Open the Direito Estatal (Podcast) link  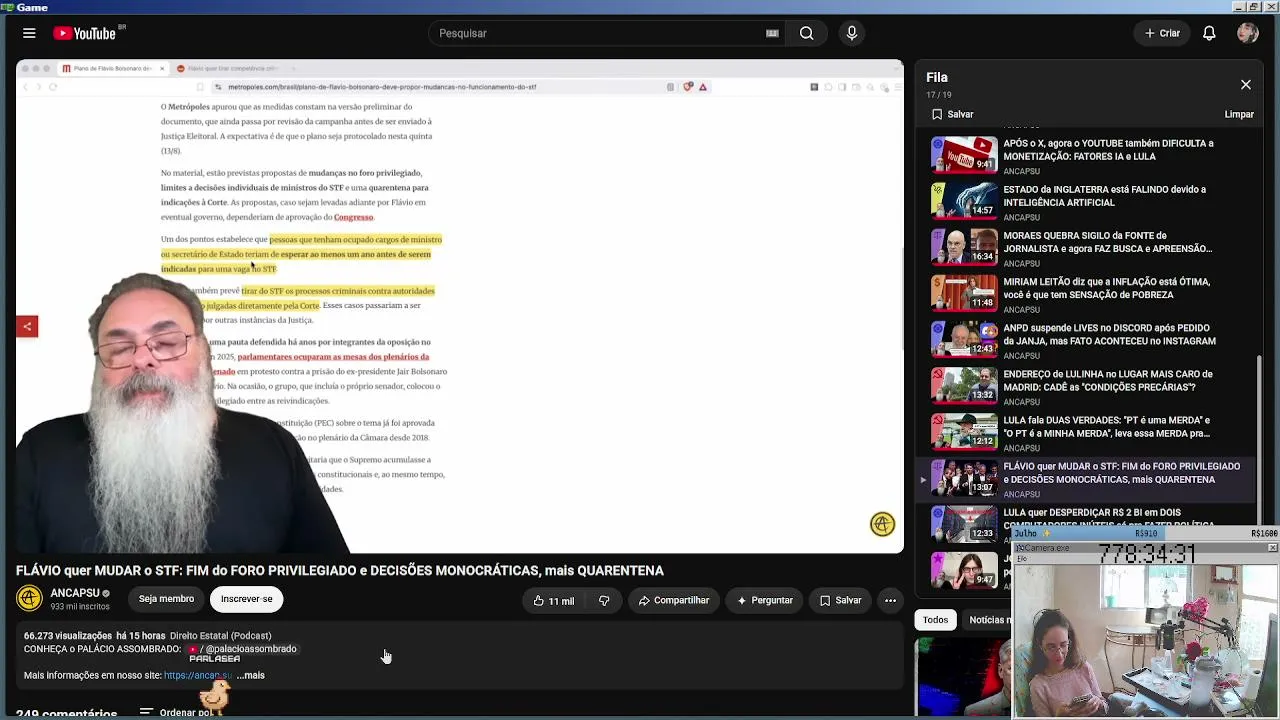point(220,636)
